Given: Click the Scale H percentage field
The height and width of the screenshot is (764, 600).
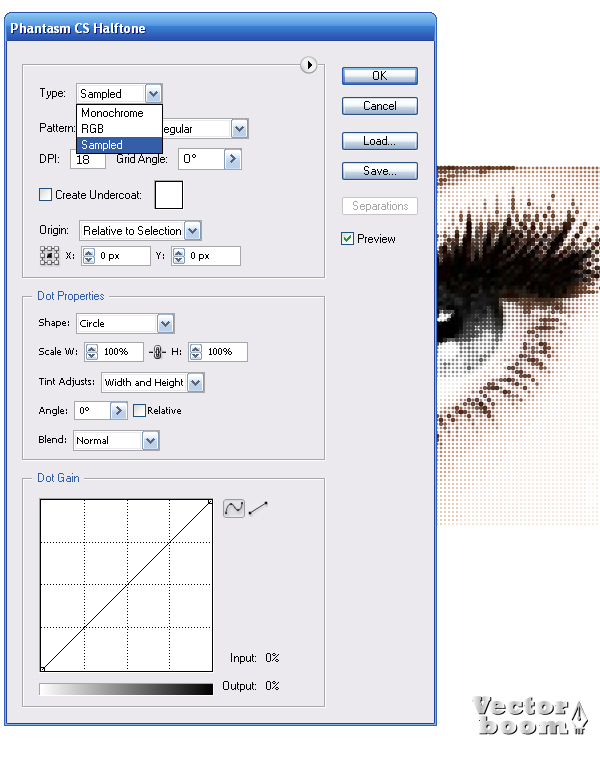Looking at the screenshot, I should tap(225, 352).
